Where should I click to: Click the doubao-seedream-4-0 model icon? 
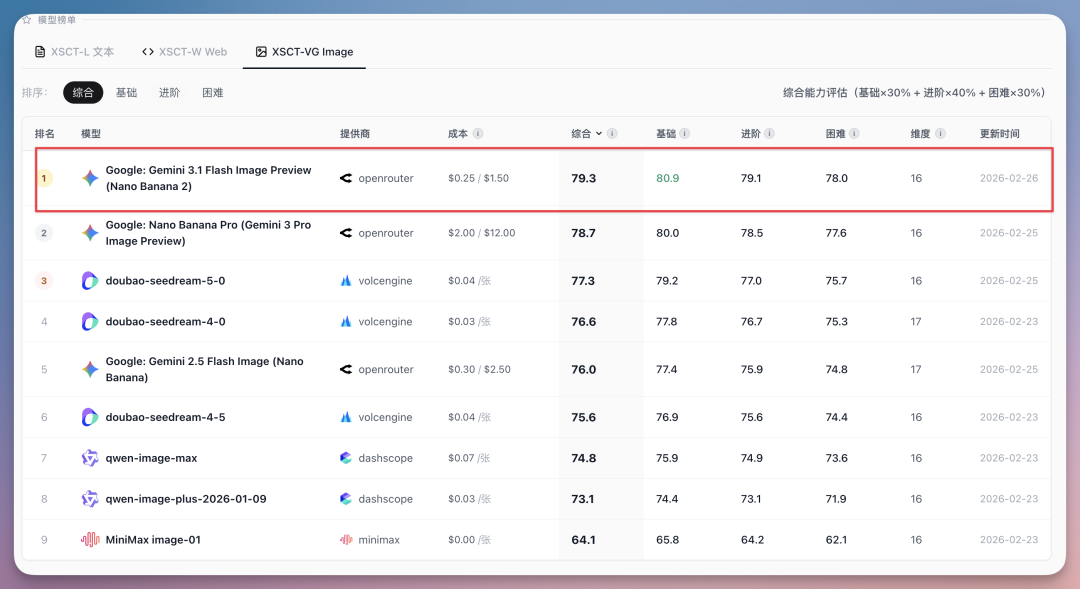point(90,321)
